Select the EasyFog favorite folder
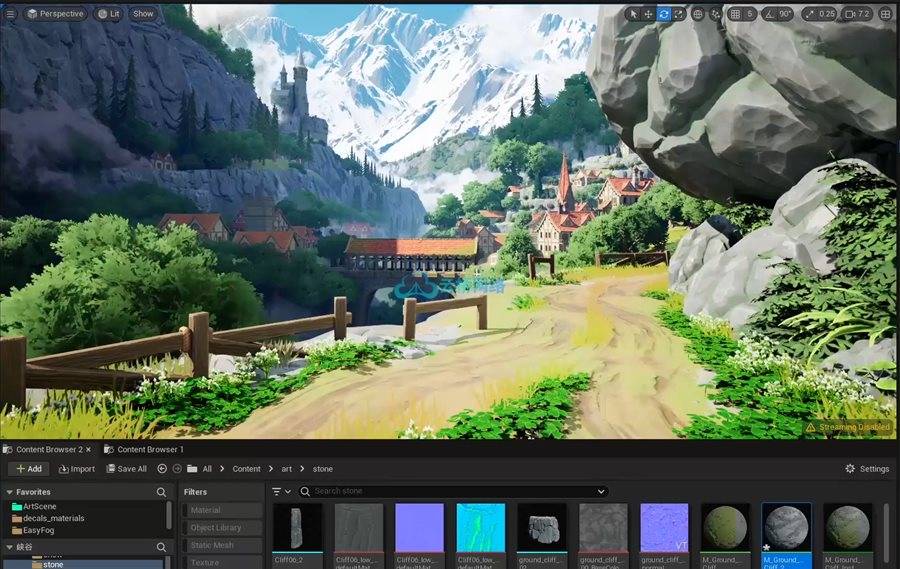This screenshot has width=900, height=569. point(33,530)
